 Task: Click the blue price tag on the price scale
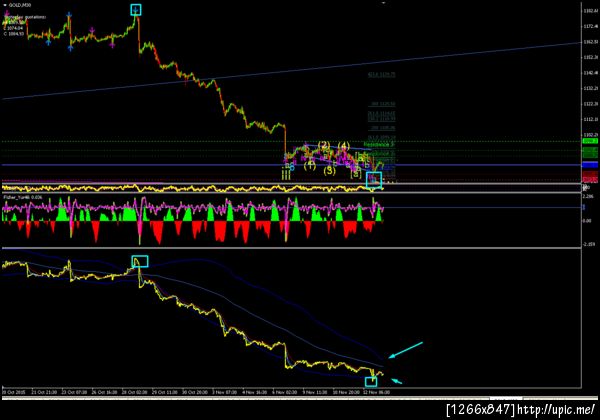coord(590,165)
